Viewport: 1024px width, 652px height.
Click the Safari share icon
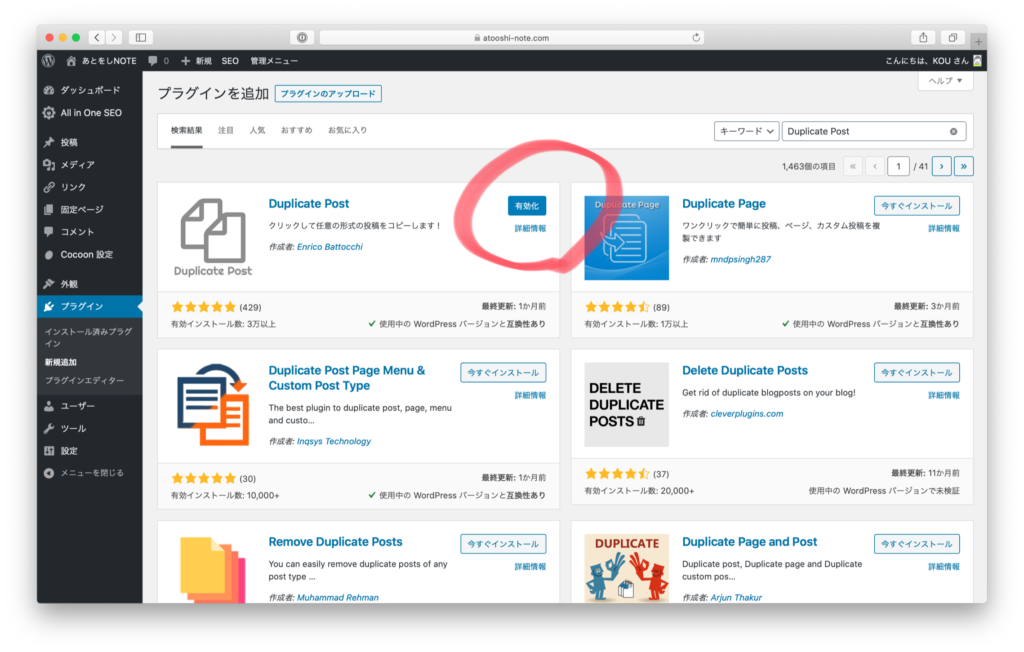[922, 38]
